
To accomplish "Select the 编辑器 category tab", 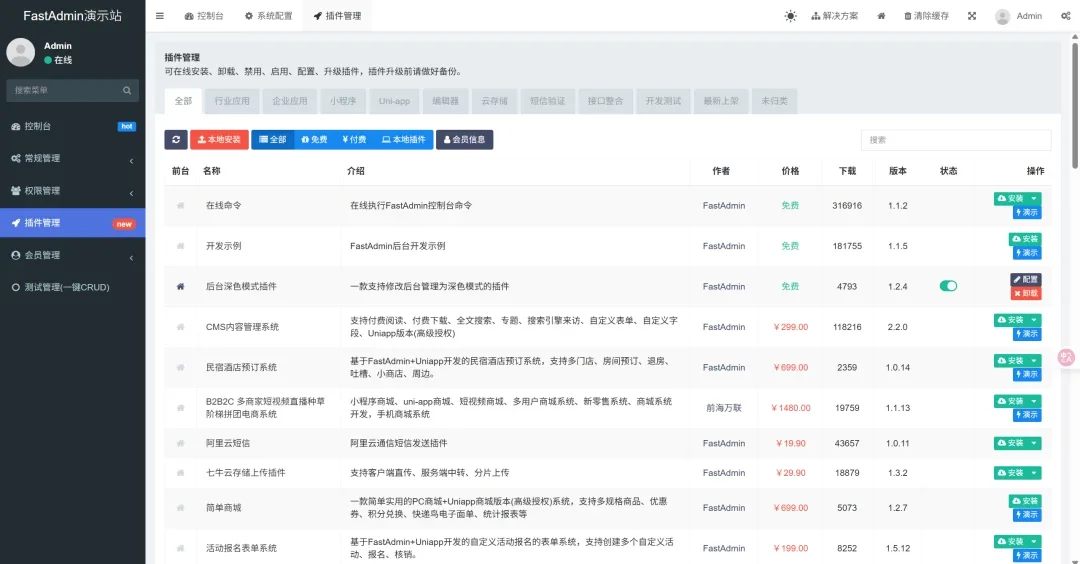I will point(445,101).
